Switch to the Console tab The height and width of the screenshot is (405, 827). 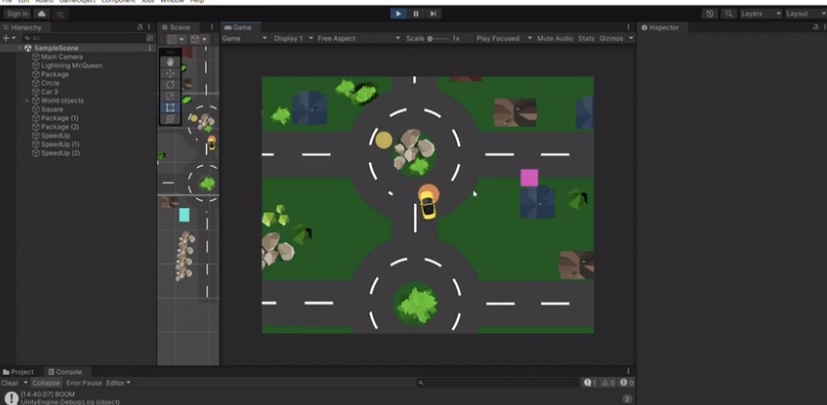[64, 372]
